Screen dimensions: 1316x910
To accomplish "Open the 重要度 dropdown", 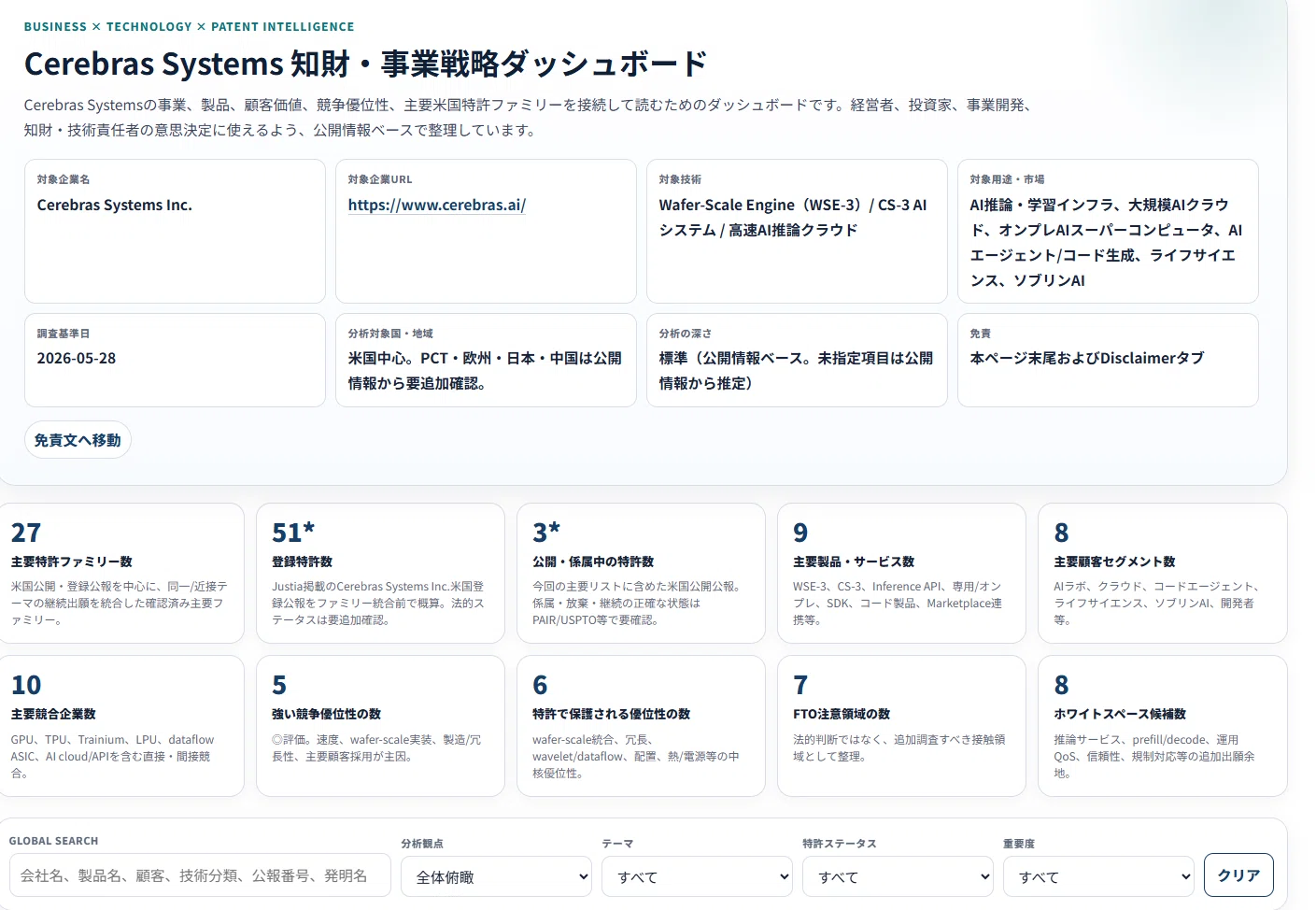I will pyautogui.click(x=1099, y=876).
